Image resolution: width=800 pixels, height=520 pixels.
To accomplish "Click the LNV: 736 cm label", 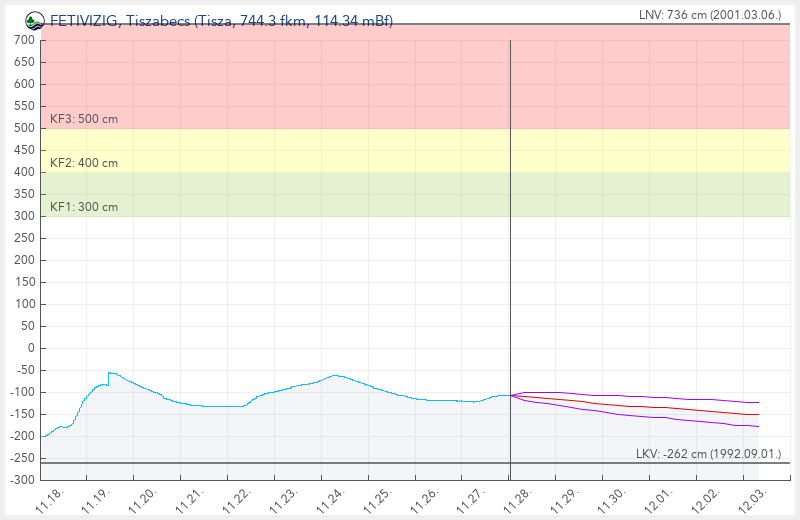I will click(x=709, y=15).
